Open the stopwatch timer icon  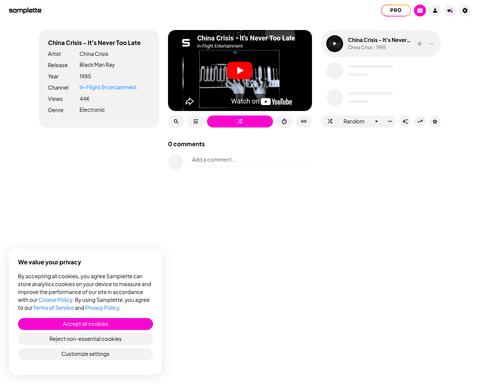coord(284,121)
